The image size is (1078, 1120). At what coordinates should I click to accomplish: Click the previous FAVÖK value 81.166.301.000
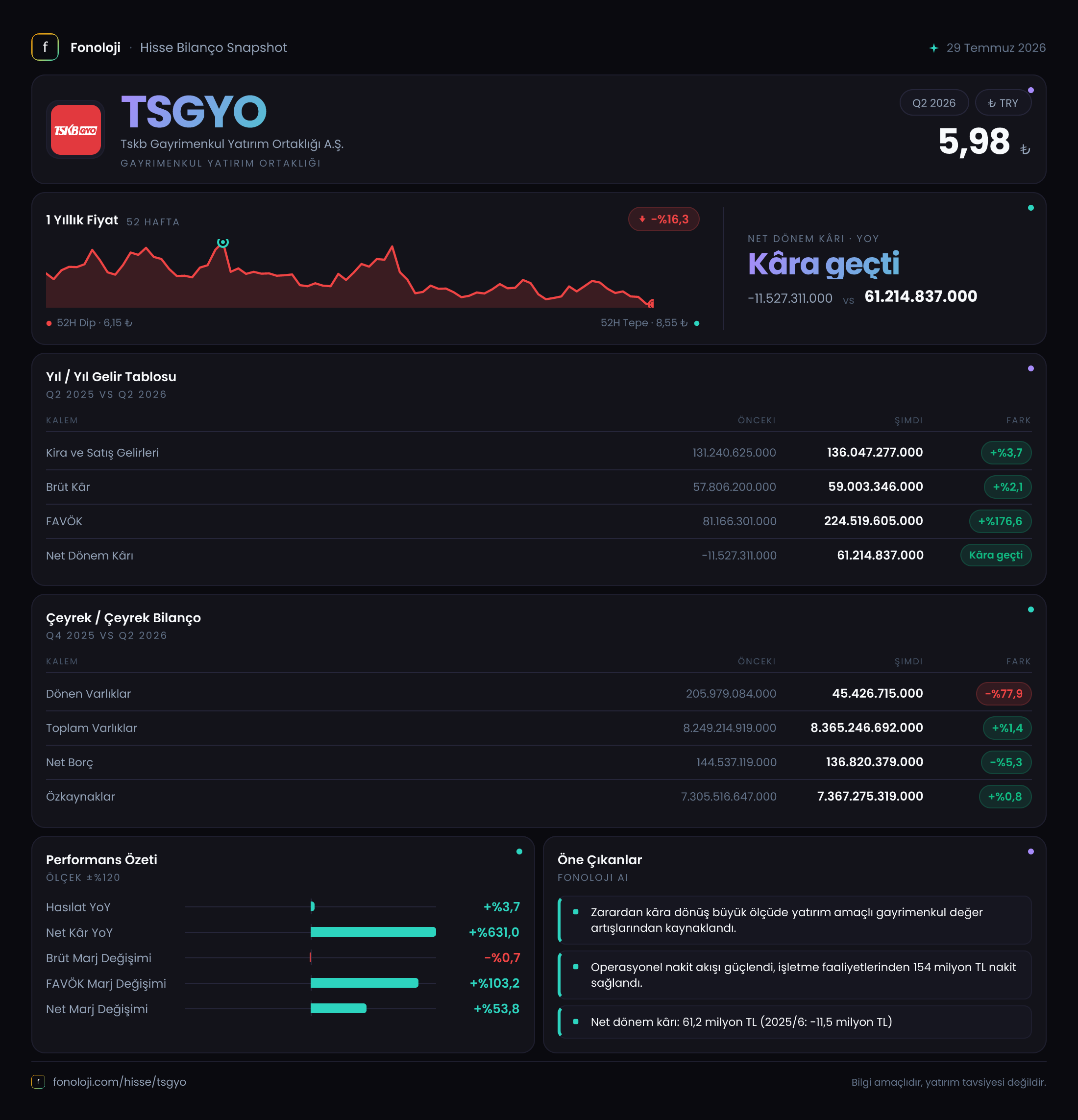pos(739,521)
